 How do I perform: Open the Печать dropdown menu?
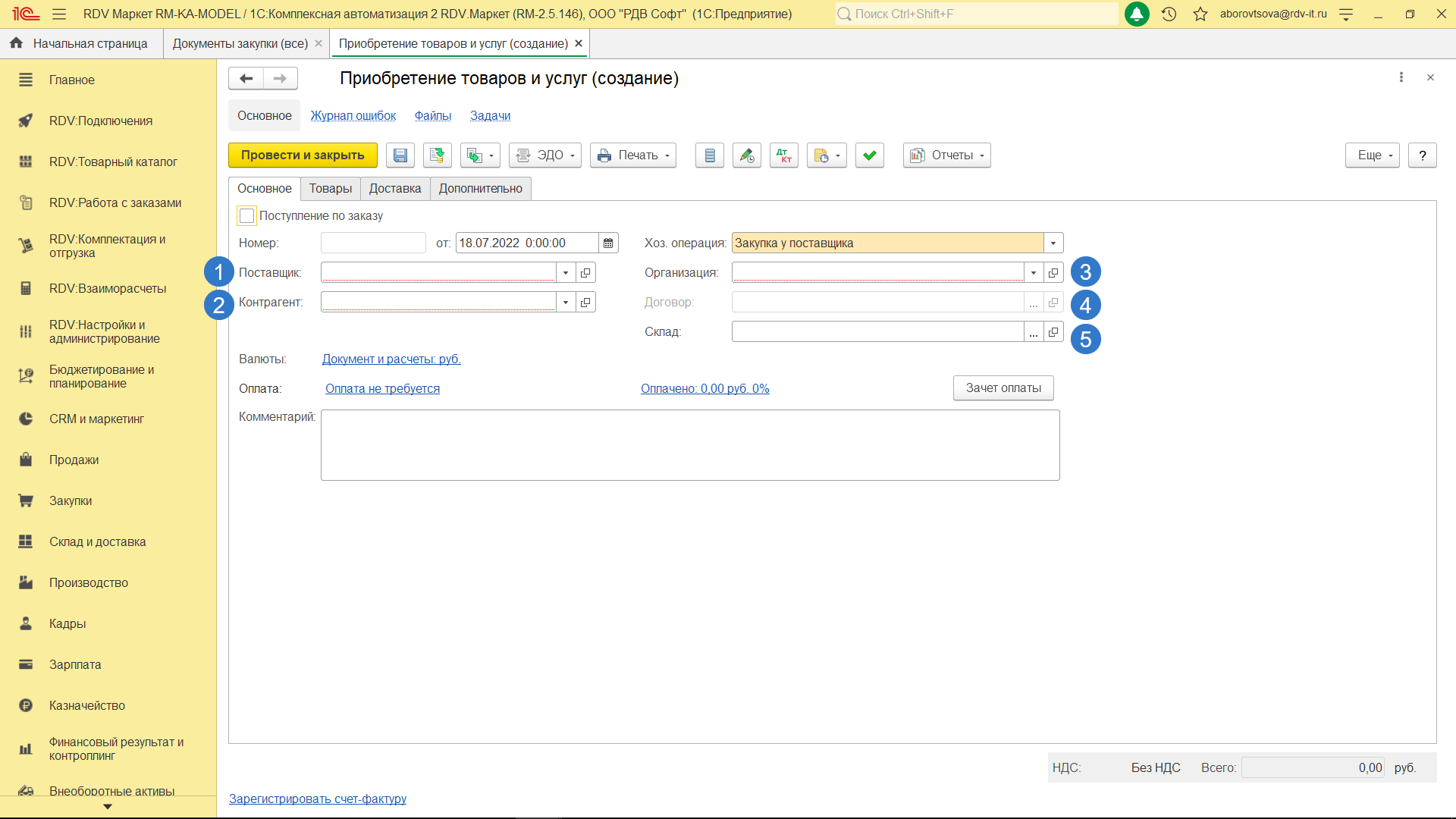(x=632, y=155)
